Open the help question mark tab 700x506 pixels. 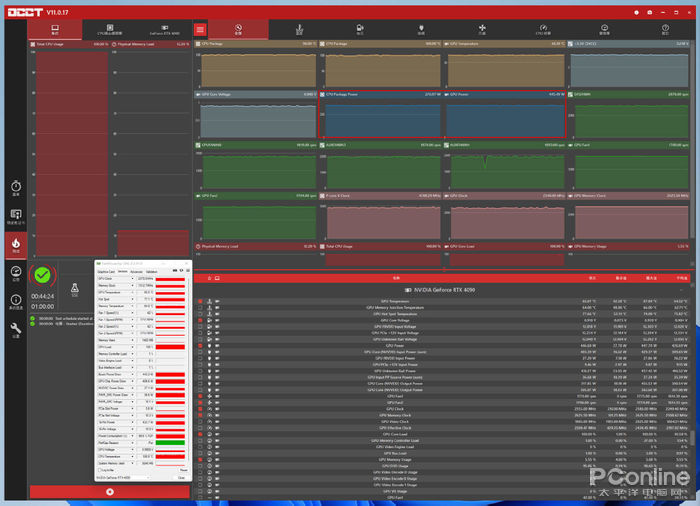[x=665, y=30]
